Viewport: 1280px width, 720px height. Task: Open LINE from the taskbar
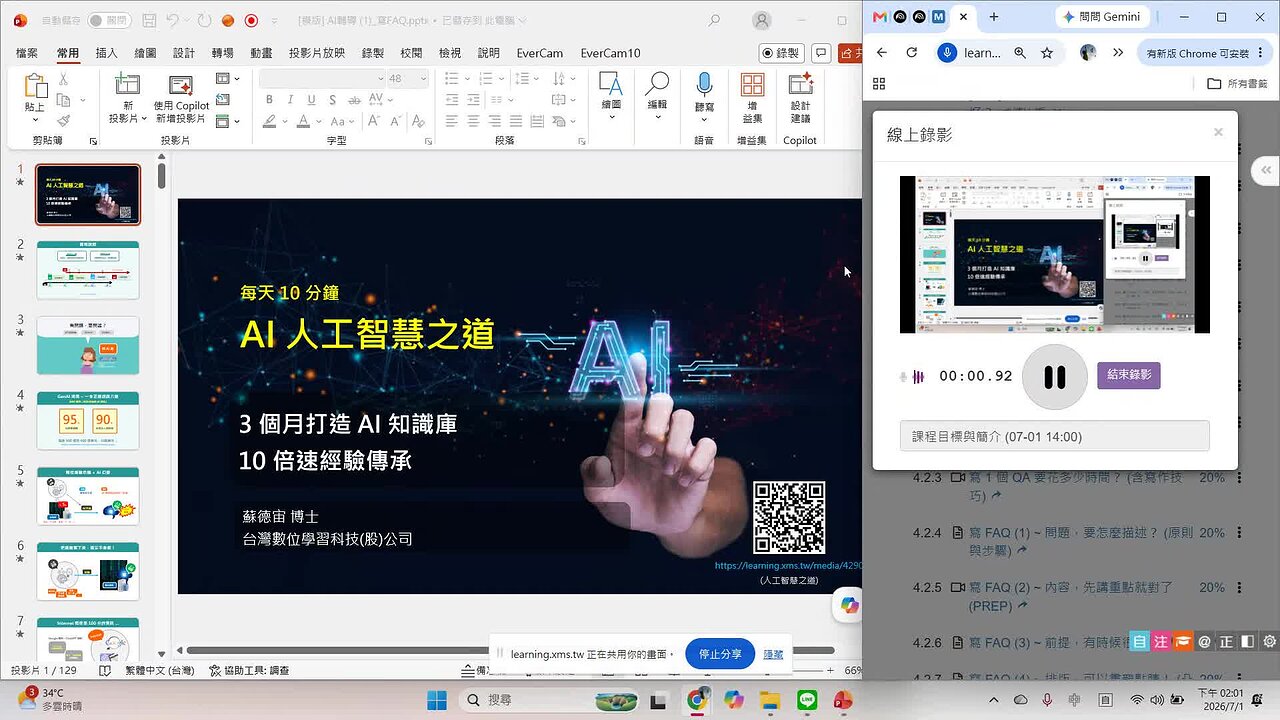point(807,700)
